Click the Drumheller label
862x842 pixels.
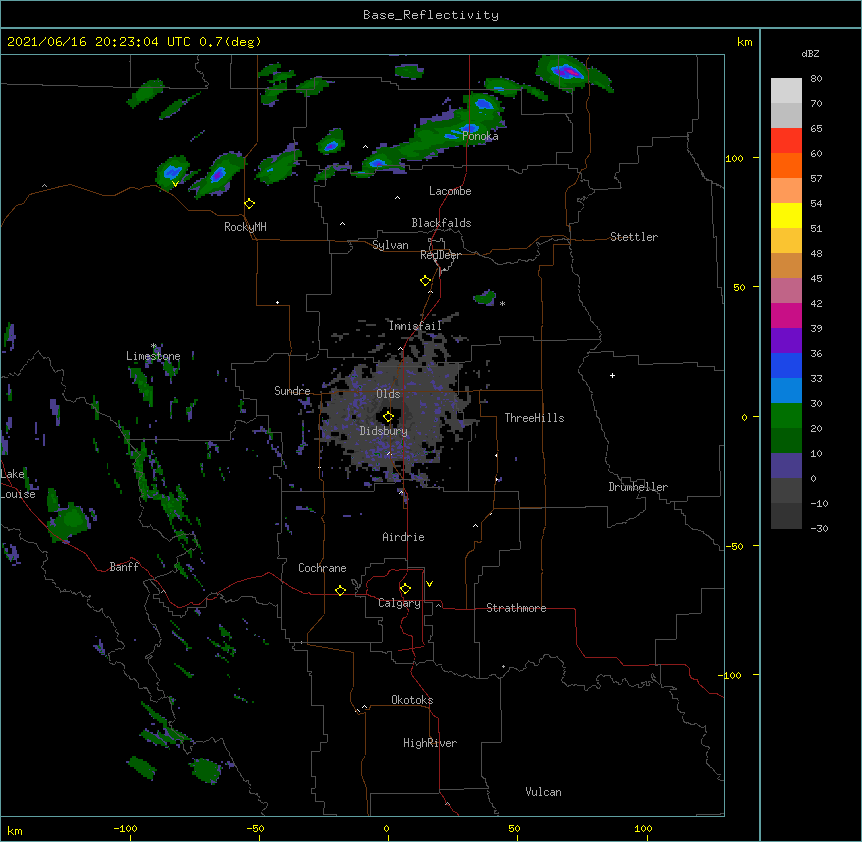(x=638, y=487)
